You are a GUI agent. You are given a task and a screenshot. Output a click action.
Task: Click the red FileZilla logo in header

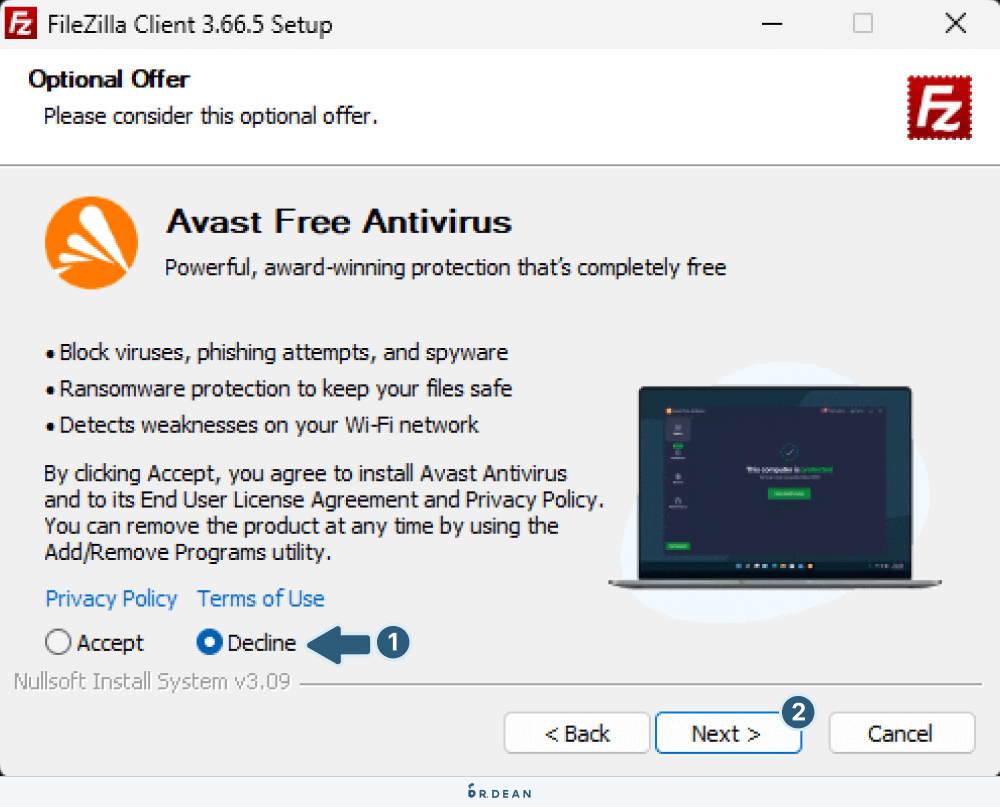(939, 107)
